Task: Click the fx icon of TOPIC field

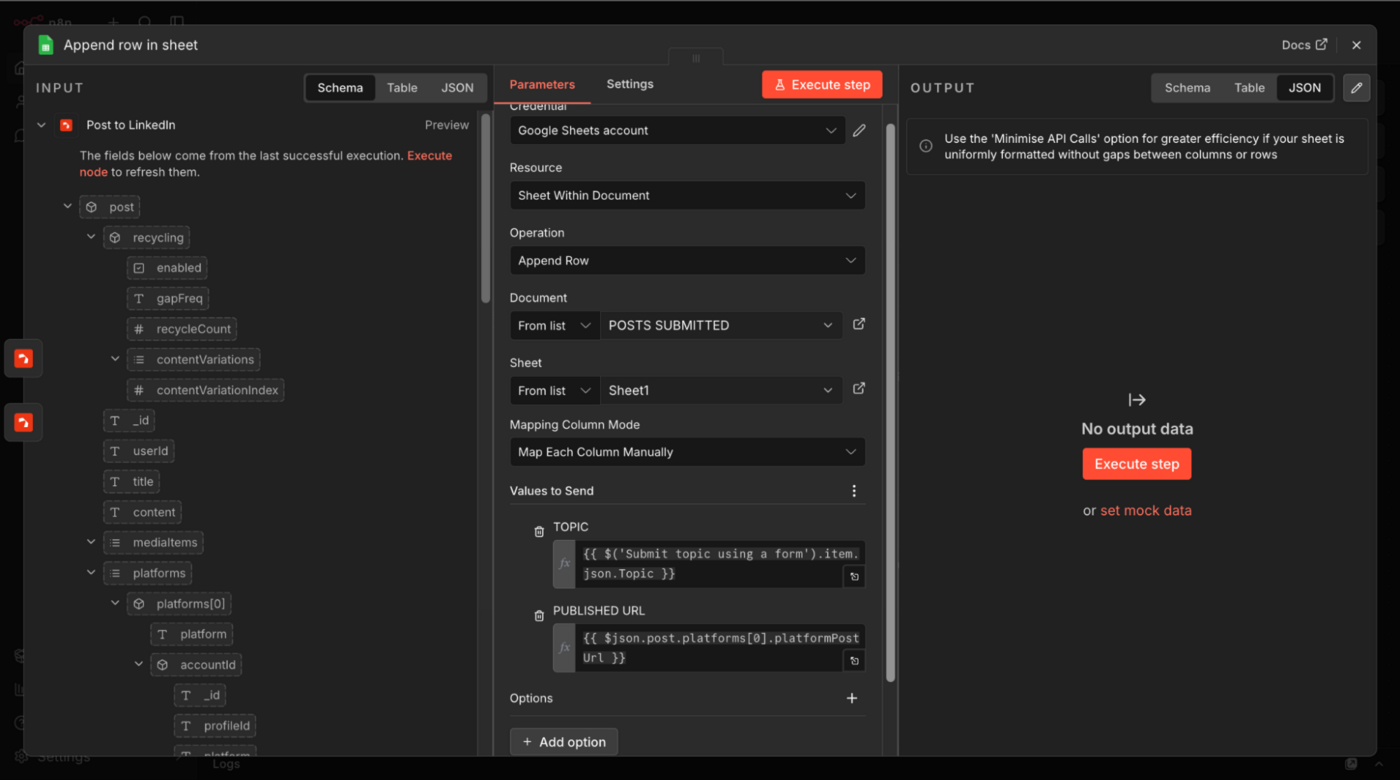Action: (564, 564)
